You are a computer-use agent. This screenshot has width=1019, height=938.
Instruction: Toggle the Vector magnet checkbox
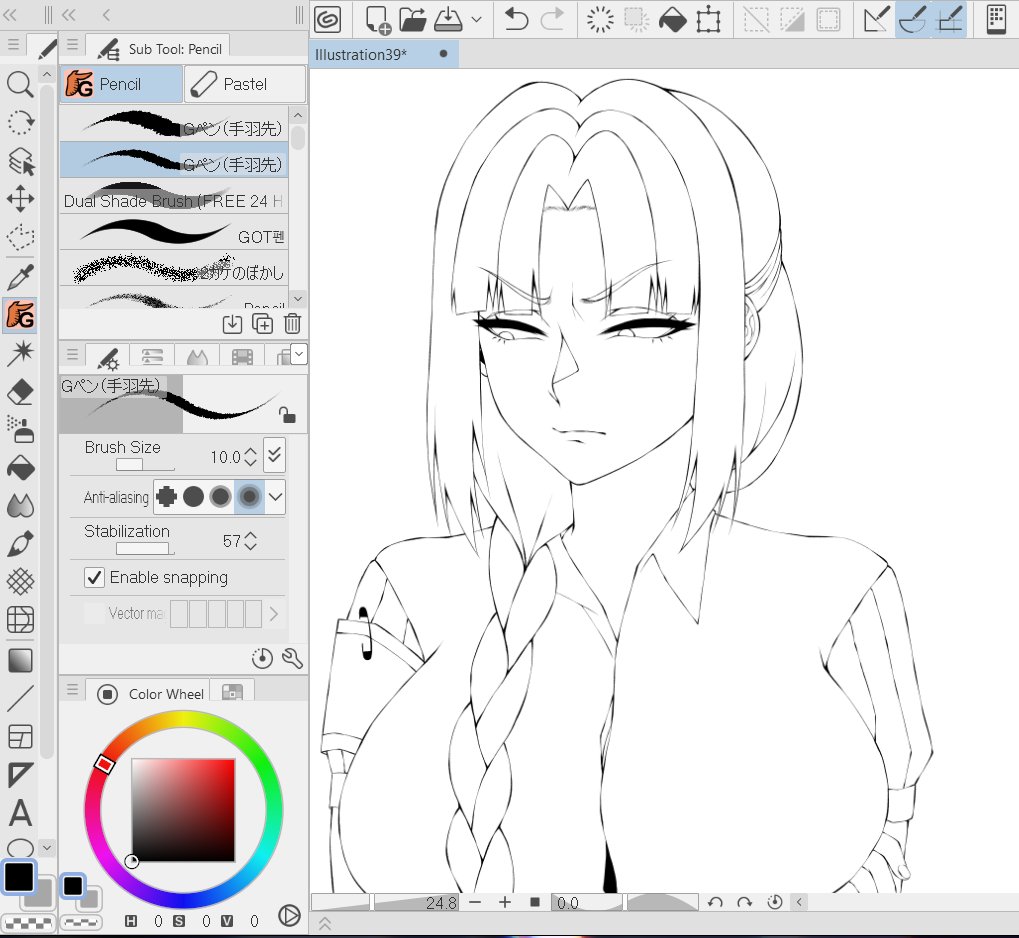point(94,613)
